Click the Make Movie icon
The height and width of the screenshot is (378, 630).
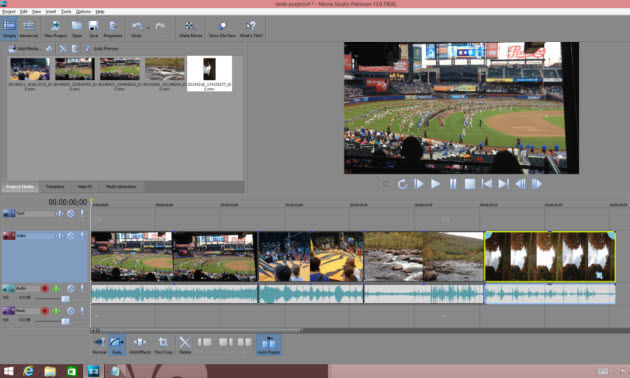pos(190,29)
